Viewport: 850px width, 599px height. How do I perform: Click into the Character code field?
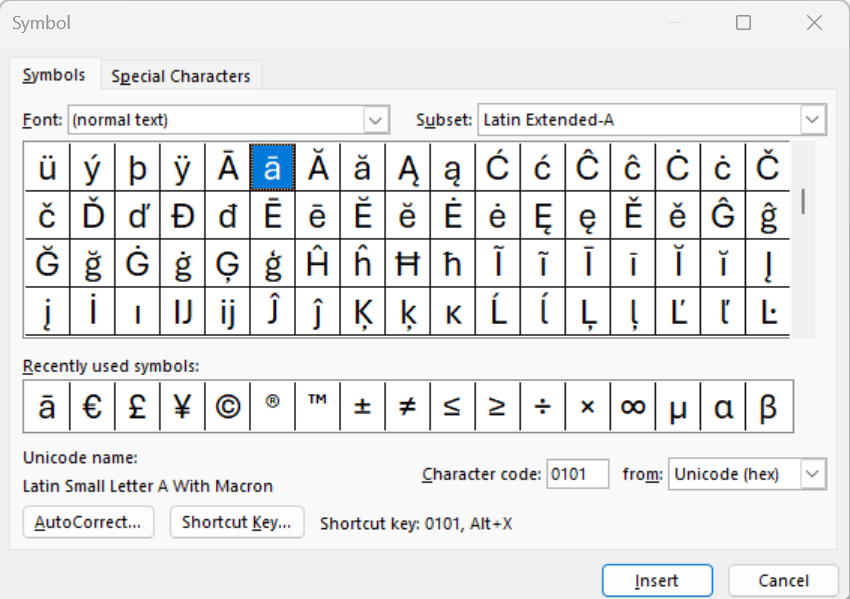(x=578, y=474)
